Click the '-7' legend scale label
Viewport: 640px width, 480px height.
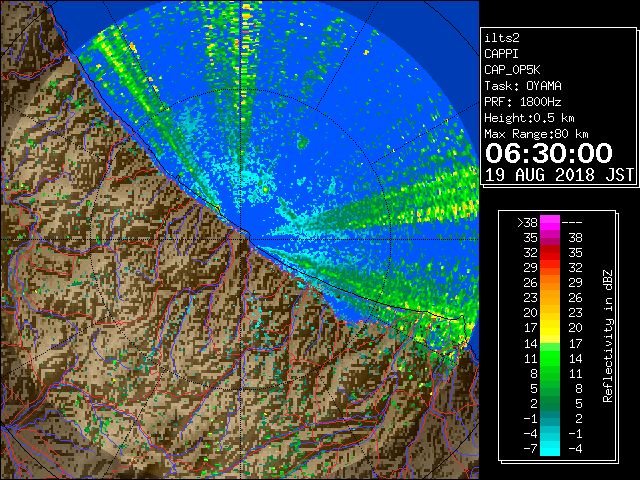click(x=530, y=449)
